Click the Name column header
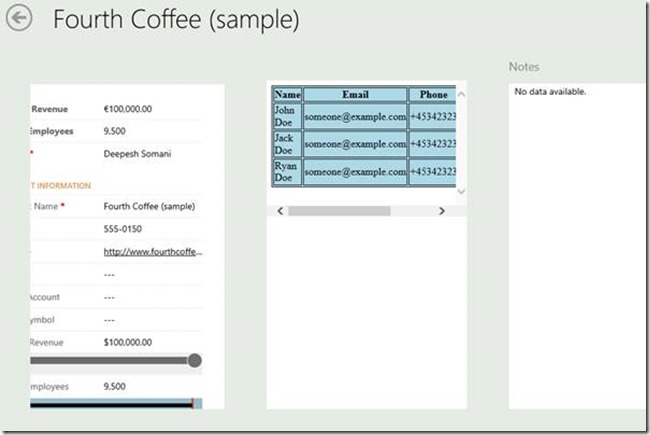This screenshot has height=435, width=650. [x=286, y=95]
